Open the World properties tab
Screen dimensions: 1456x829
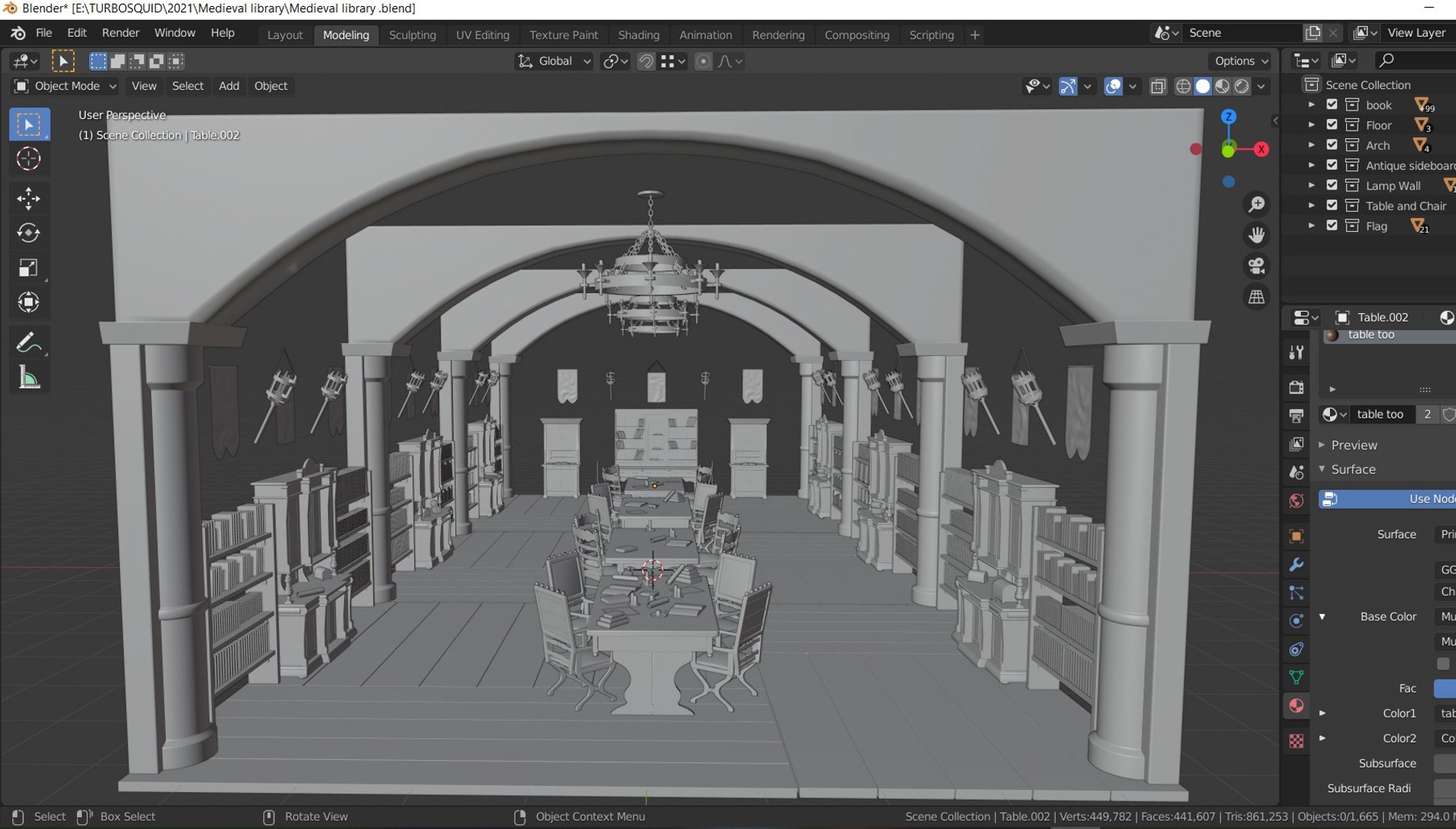pos(1296,500)
